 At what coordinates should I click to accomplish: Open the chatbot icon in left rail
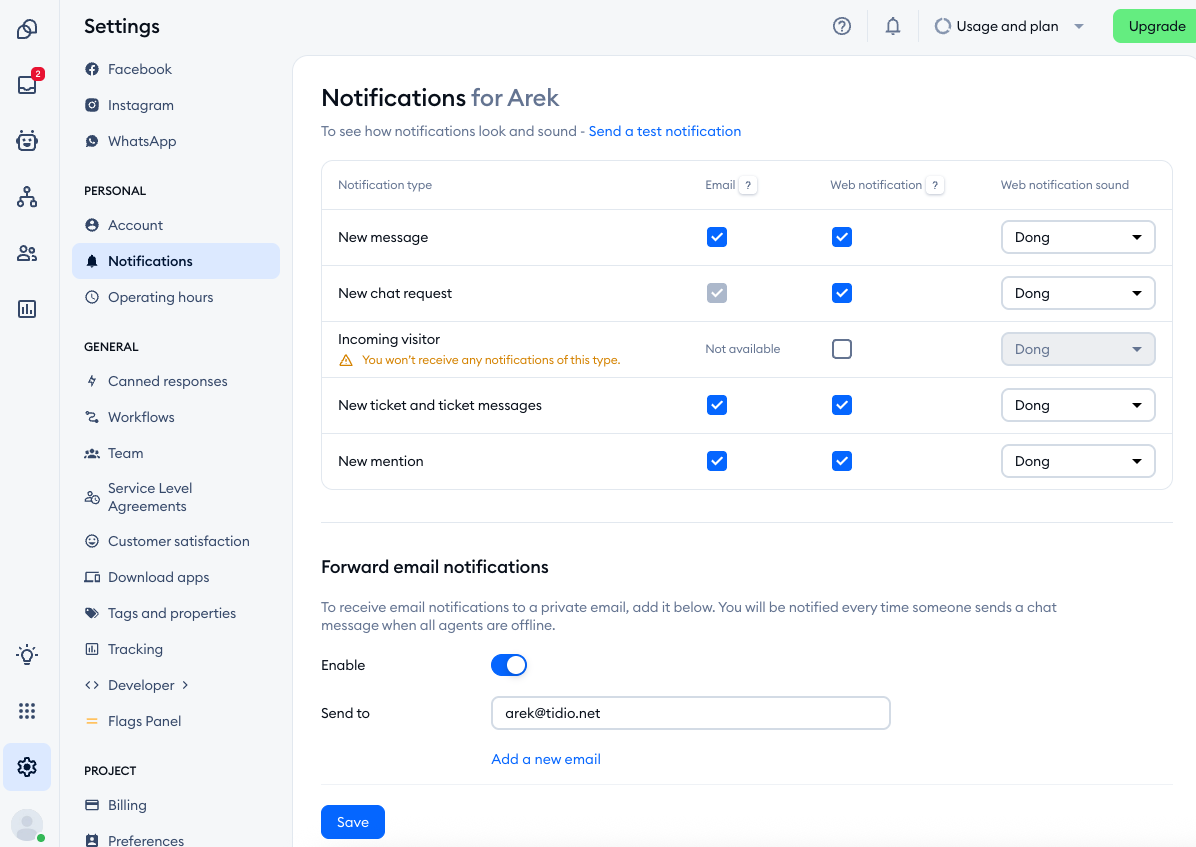click(27, 141)
